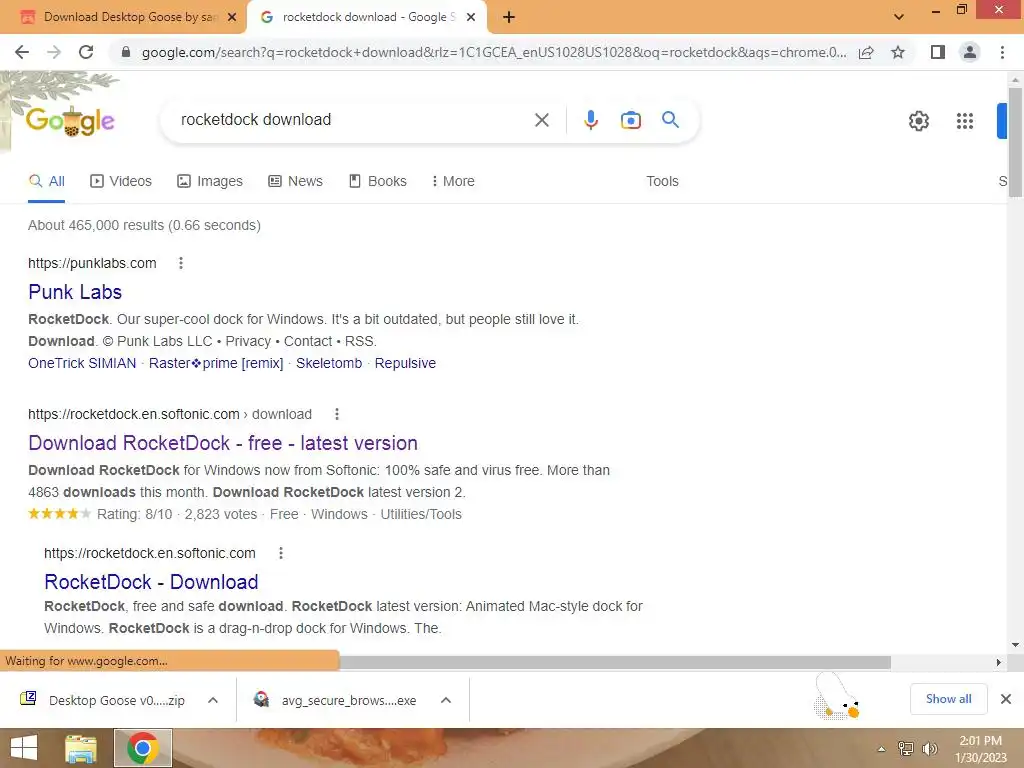1024x768 pixels.
Task: Go back to the previous page
Action: [22, 52]
